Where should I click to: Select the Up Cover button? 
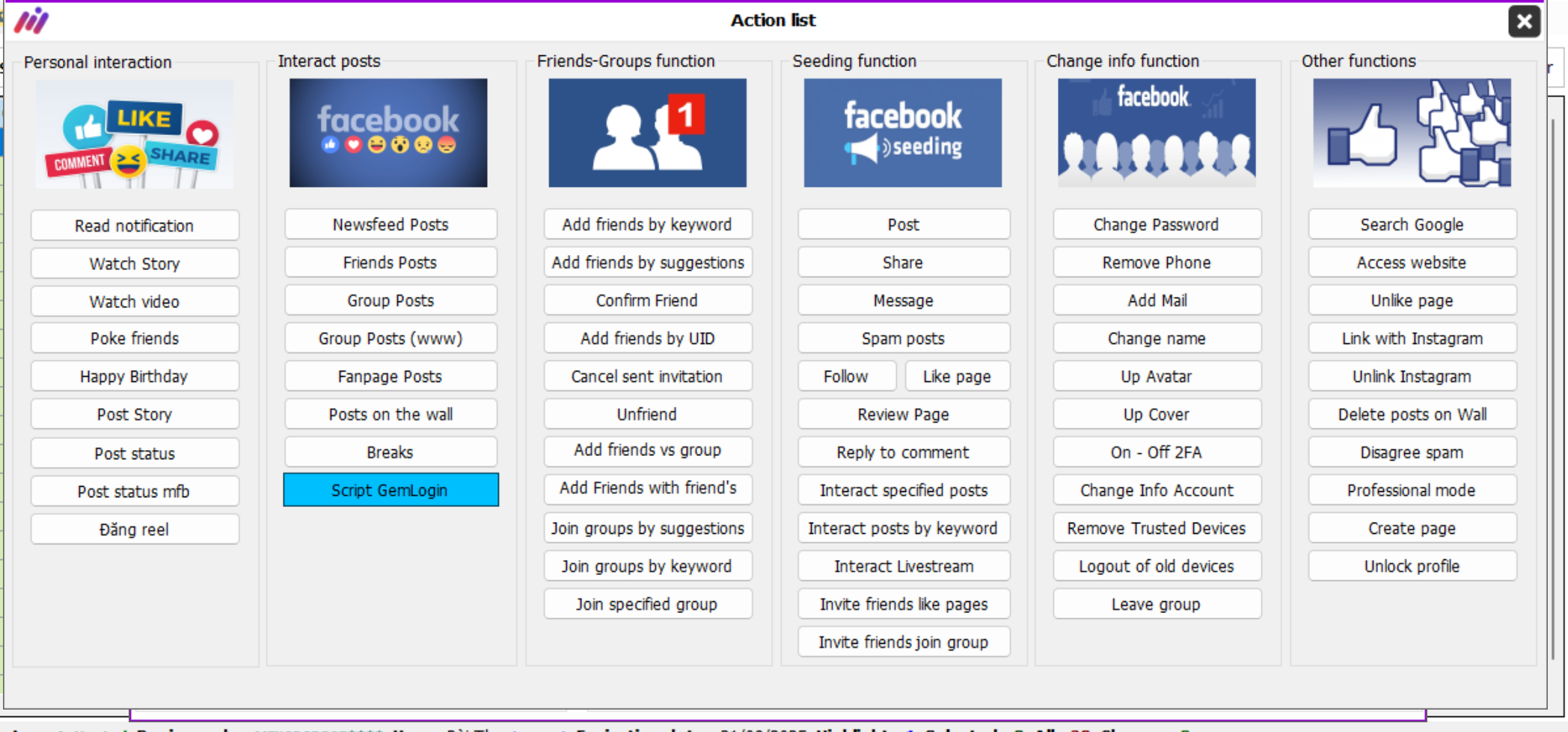pos(1157,415)
